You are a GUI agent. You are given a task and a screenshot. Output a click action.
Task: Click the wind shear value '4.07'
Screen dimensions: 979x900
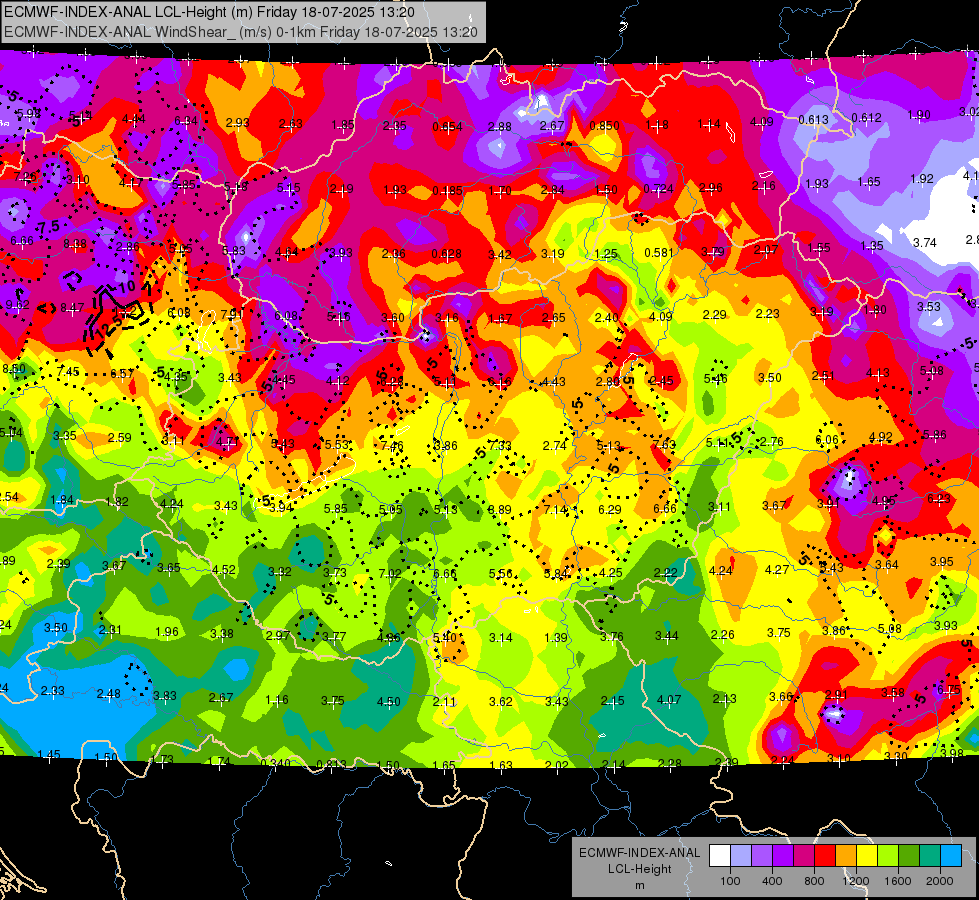pyautogui.click(x=669, y=700)
